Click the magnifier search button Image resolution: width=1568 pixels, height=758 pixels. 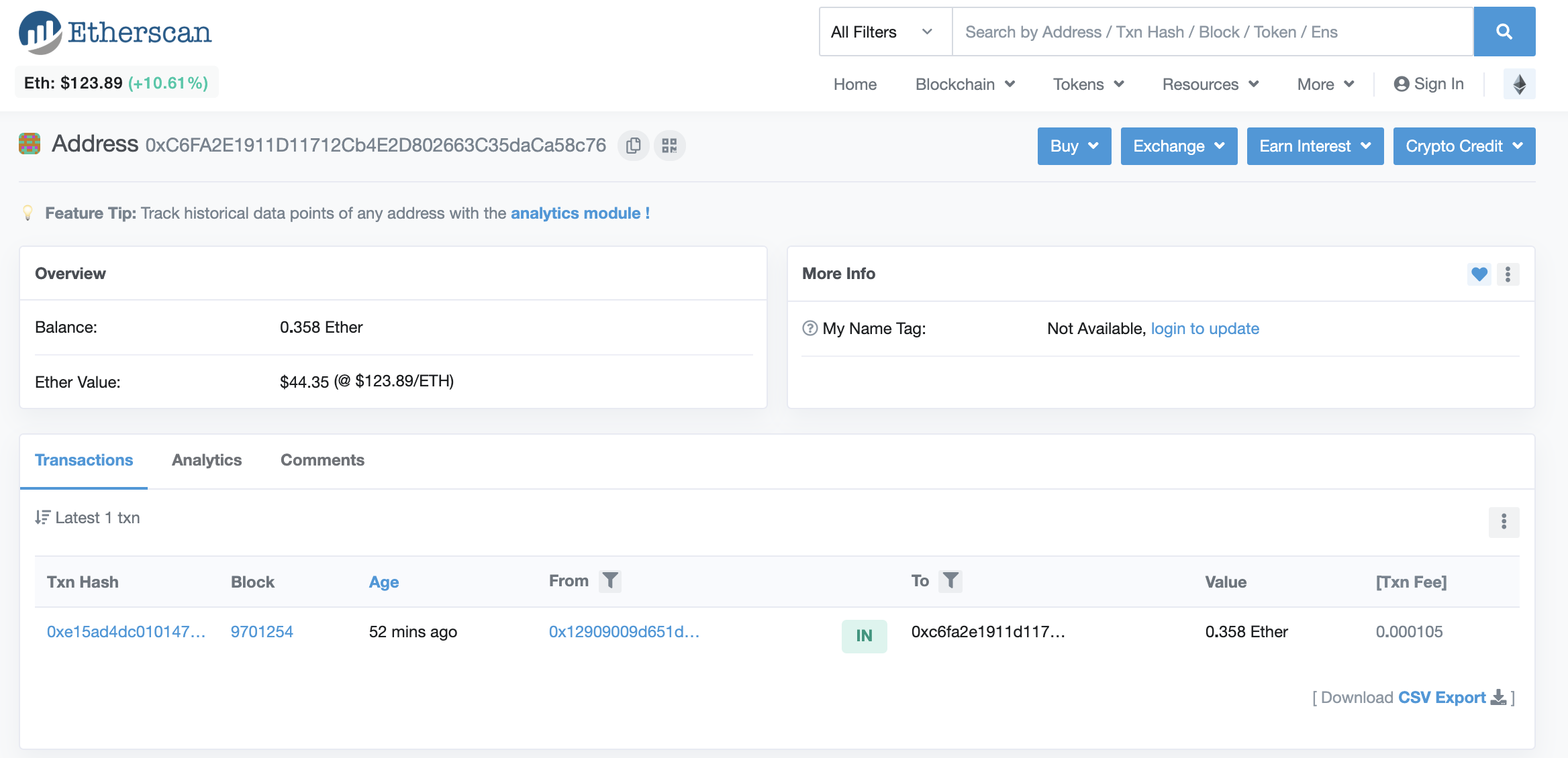[x=1504, y=32]
